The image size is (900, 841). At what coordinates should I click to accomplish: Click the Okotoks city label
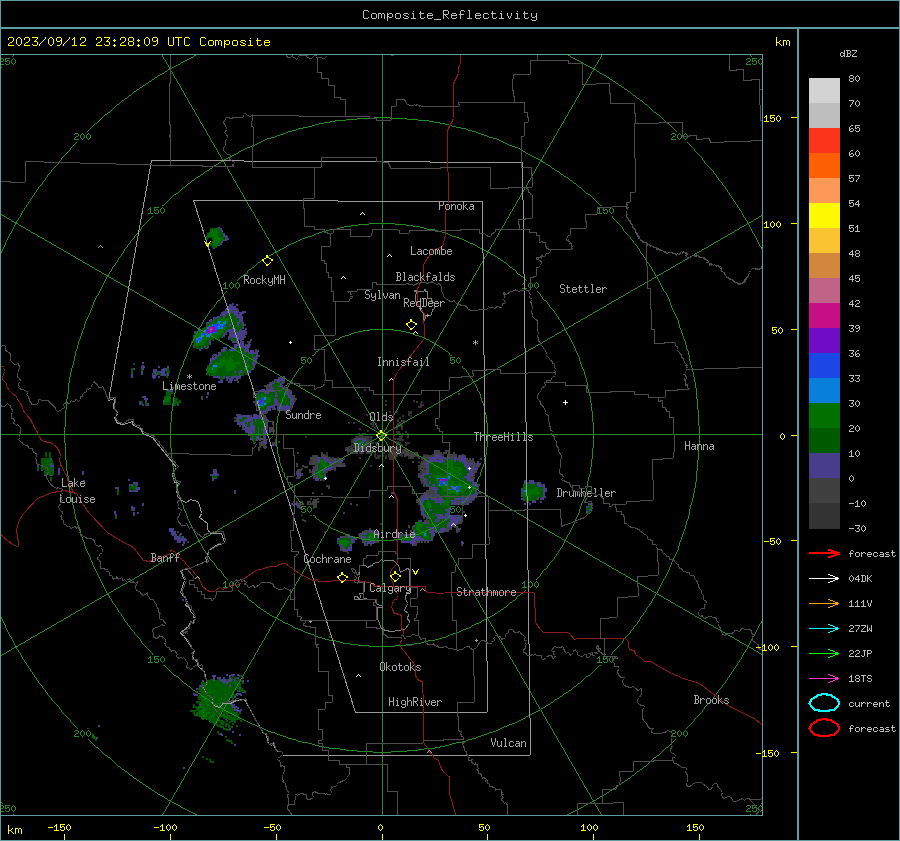(400, 667)
